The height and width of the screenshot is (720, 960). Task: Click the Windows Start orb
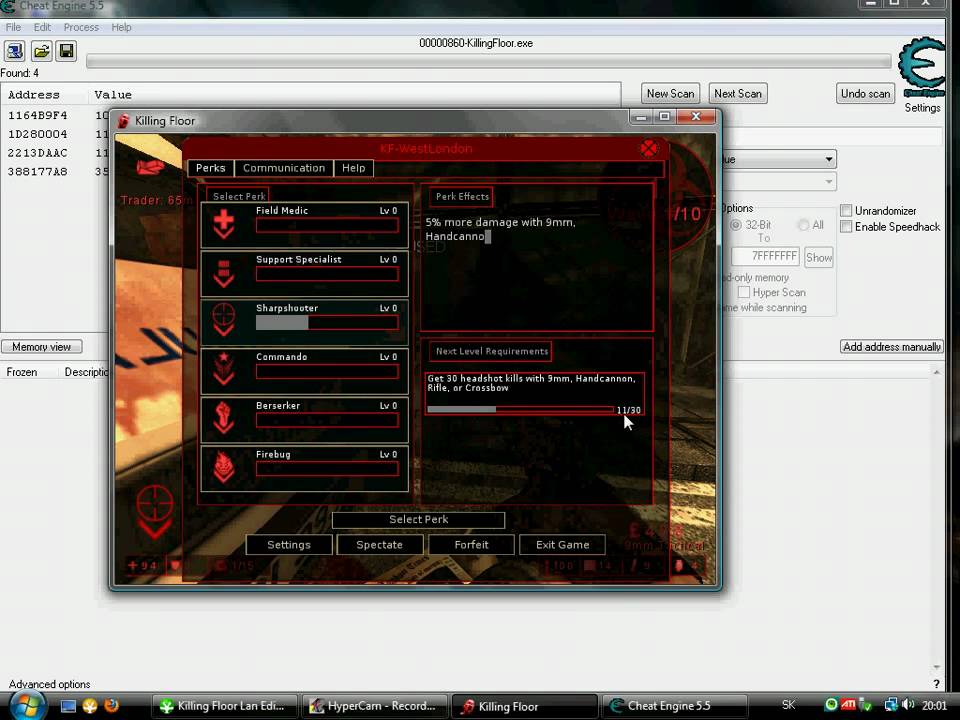coord(27,705)
